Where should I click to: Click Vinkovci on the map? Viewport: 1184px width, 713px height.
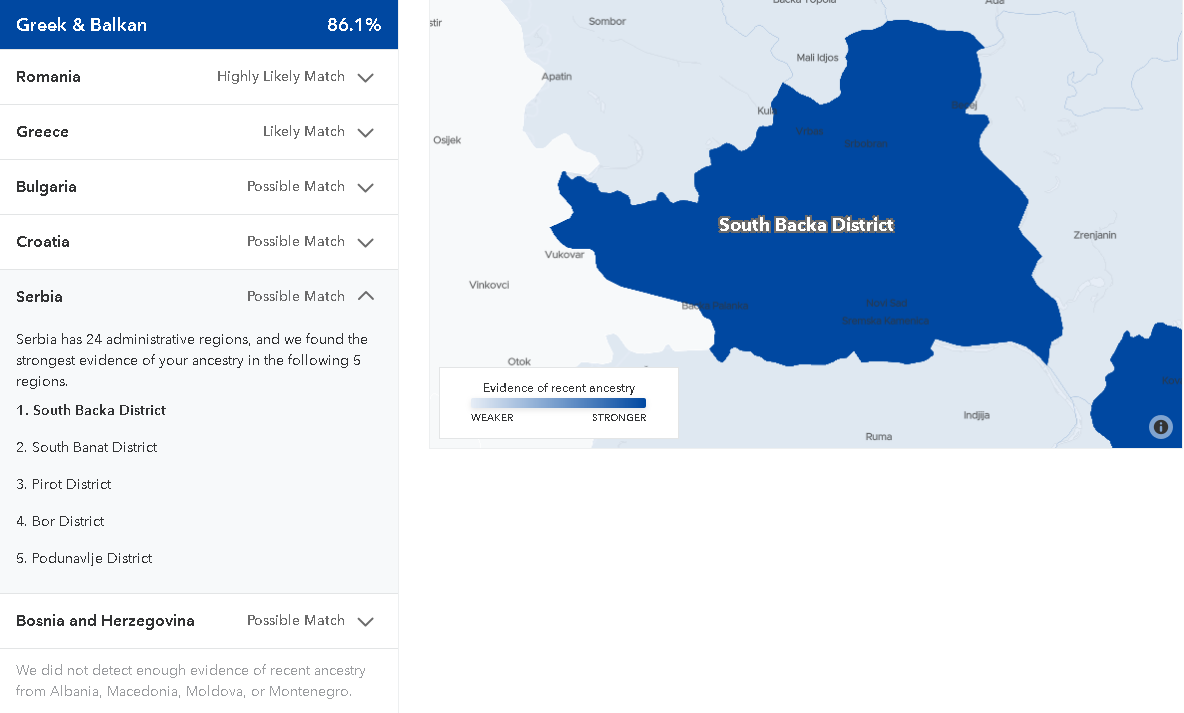point(489,285)
